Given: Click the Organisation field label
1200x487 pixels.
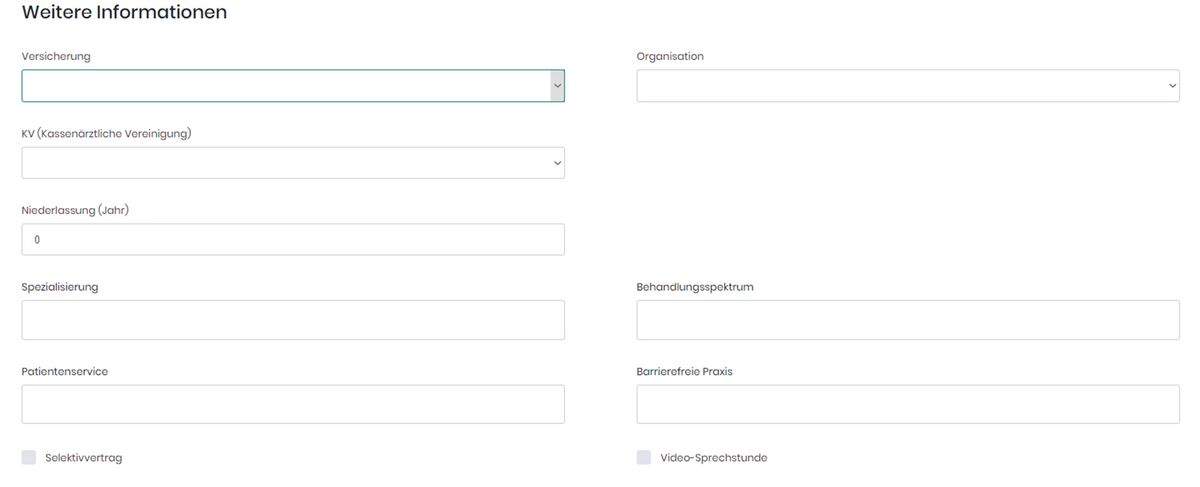Looking at the screenshot, I should click(670, 57).
